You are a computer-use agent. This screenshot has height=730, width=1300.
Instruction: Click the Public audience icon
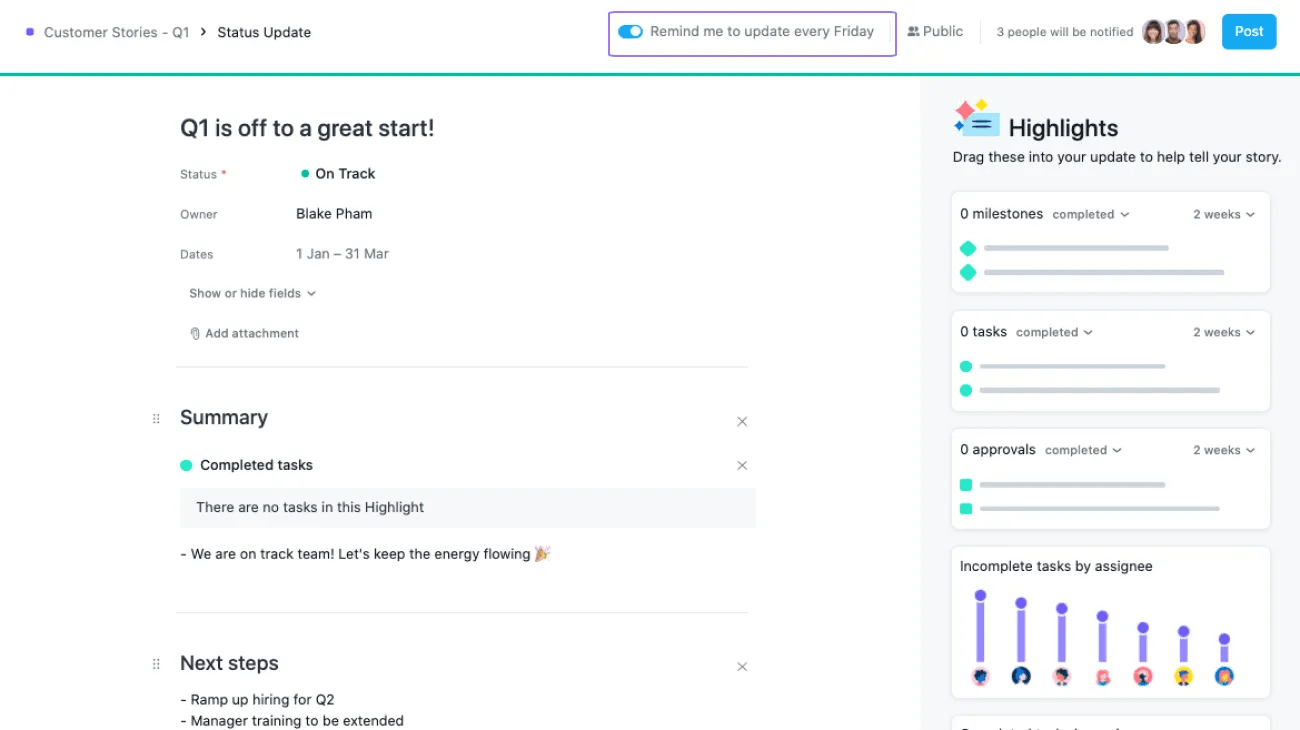913,31
